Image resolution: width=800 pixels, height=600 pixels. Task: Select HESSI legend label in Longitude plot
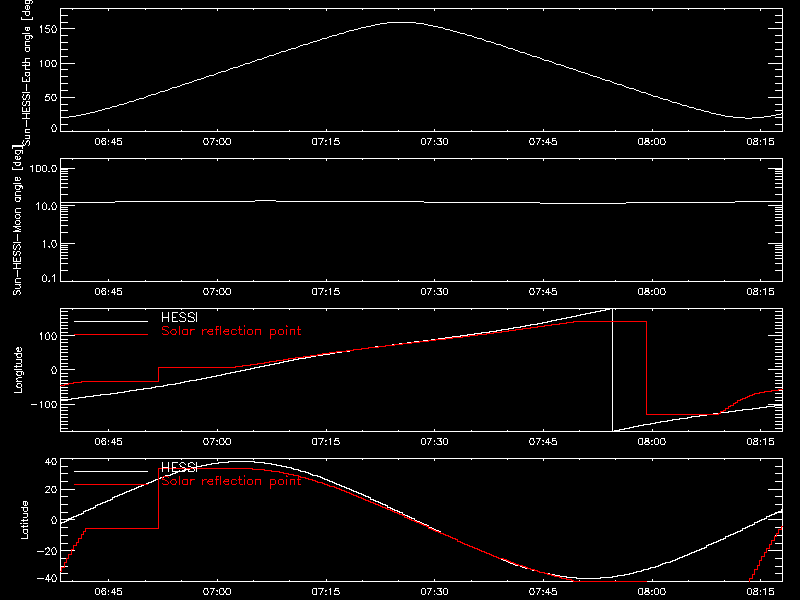pos(179,317)
